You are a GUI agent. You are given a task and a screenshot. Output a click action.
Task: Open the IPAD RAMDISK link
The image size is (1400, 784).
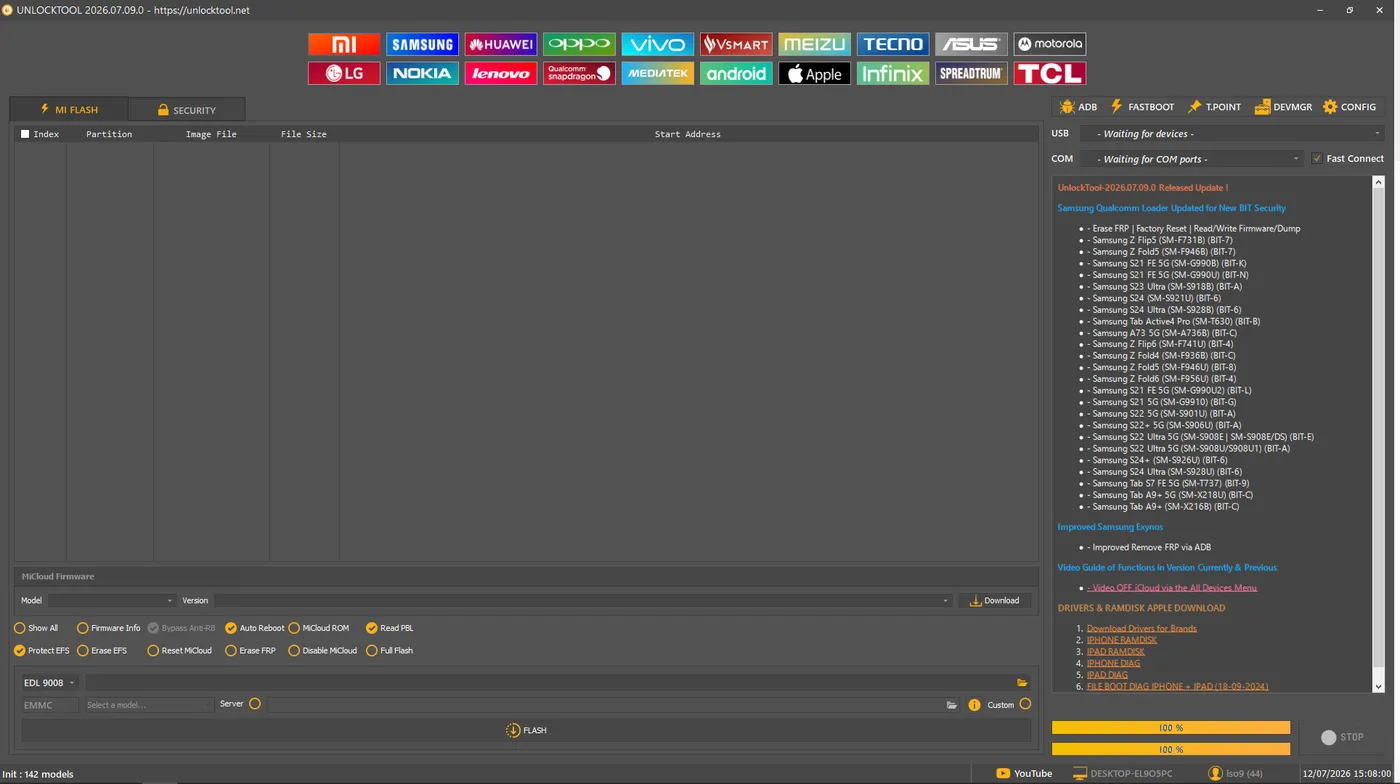[1116, 652]
